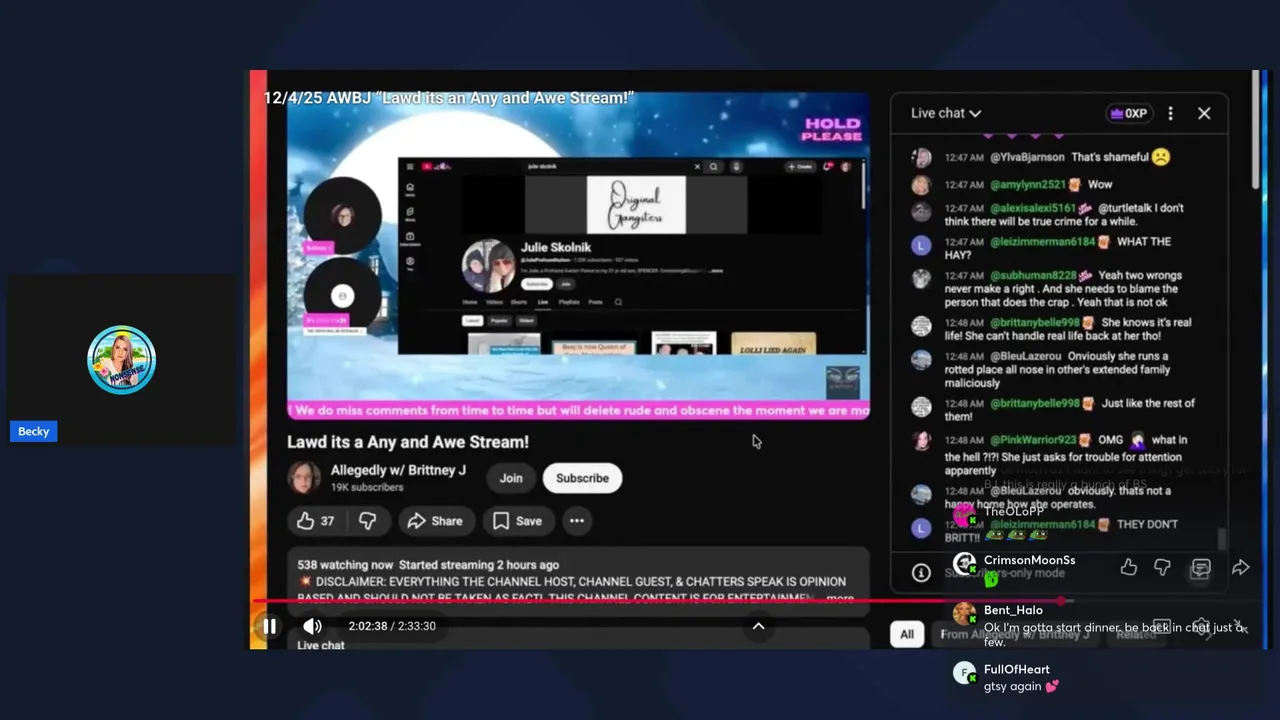Viewport: 1280px width, 720px height.
Task: Expand the video description with ...more
Action: (839, 598)
